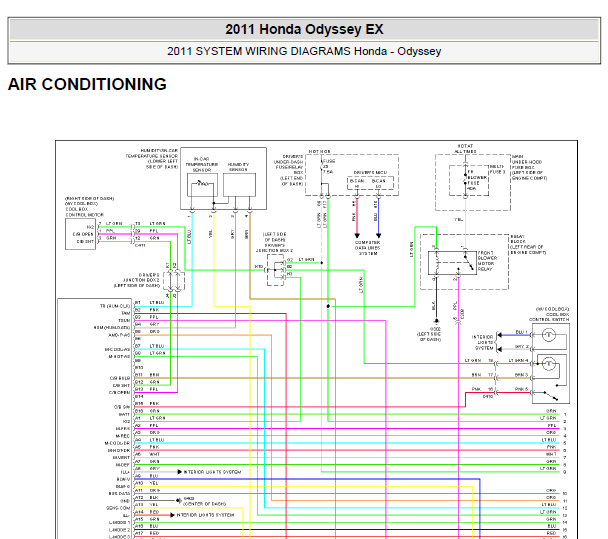Click the front blower motor relay symbol
Viewport: 608px width, 539px height.
(x=452, y=263)
